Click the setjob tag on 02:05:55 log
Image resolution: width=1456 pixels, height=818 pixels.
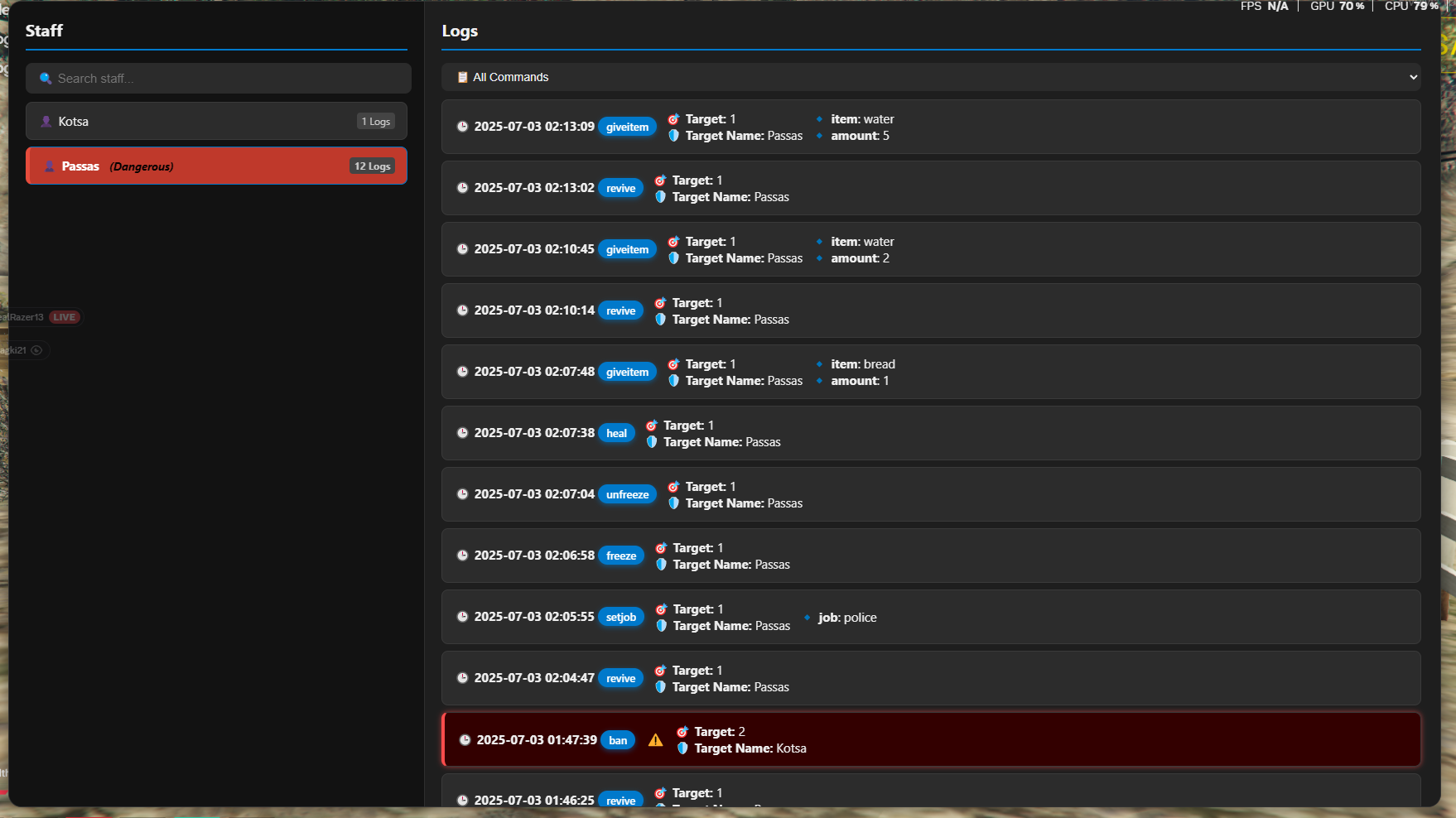coord(621,617)
